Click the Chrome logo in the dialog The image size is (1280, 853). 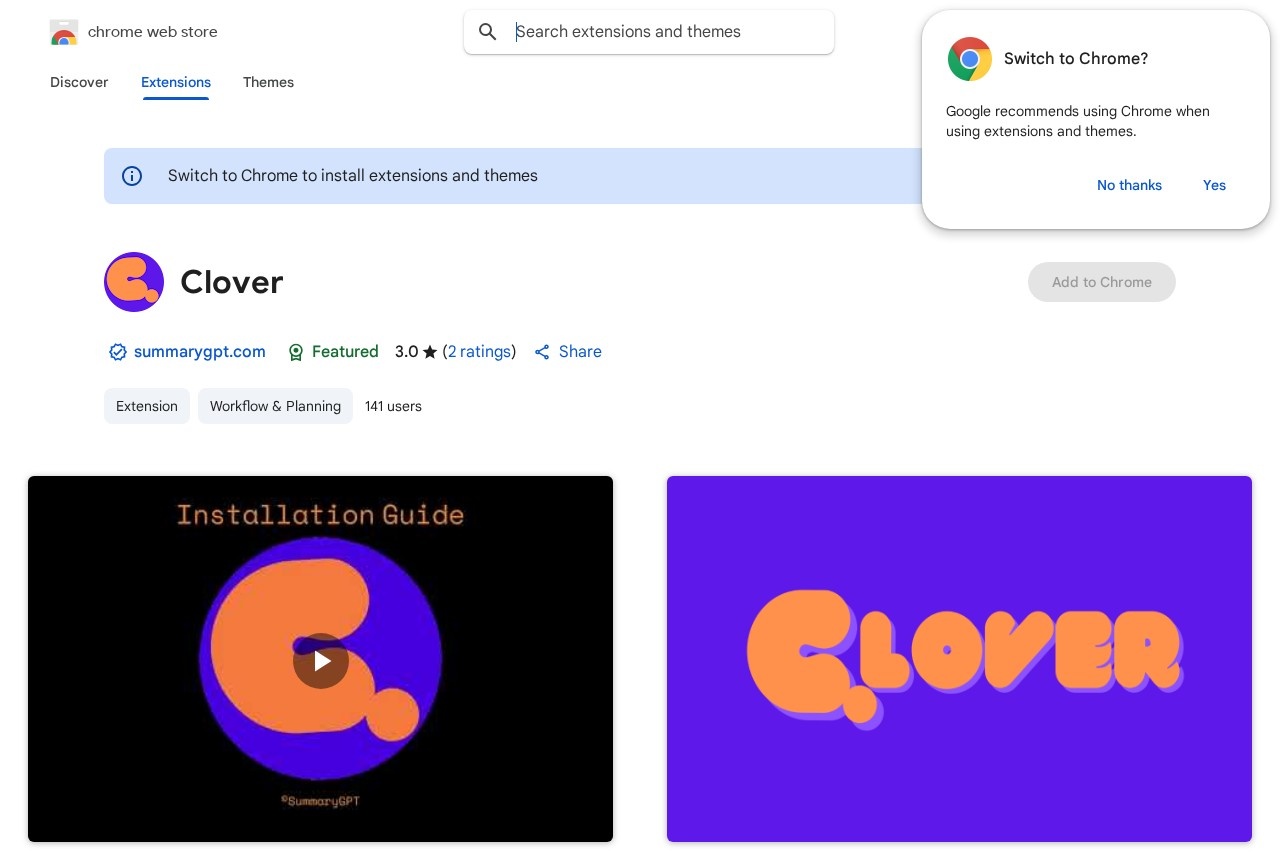pyautogui.click(x=969, y=59)
